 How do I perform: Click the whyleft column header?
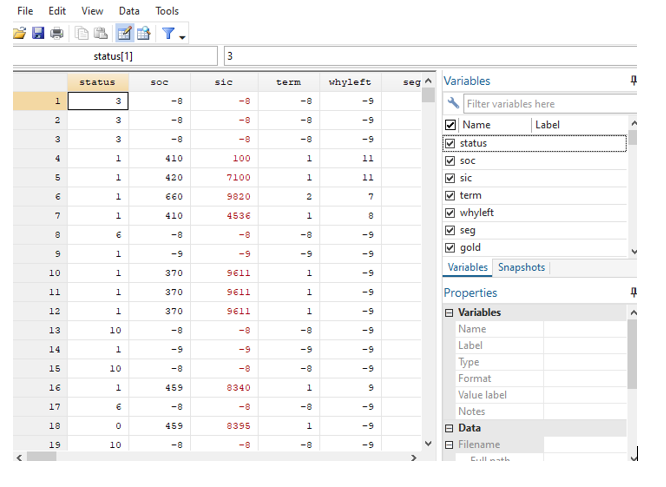tap(350, 82)
